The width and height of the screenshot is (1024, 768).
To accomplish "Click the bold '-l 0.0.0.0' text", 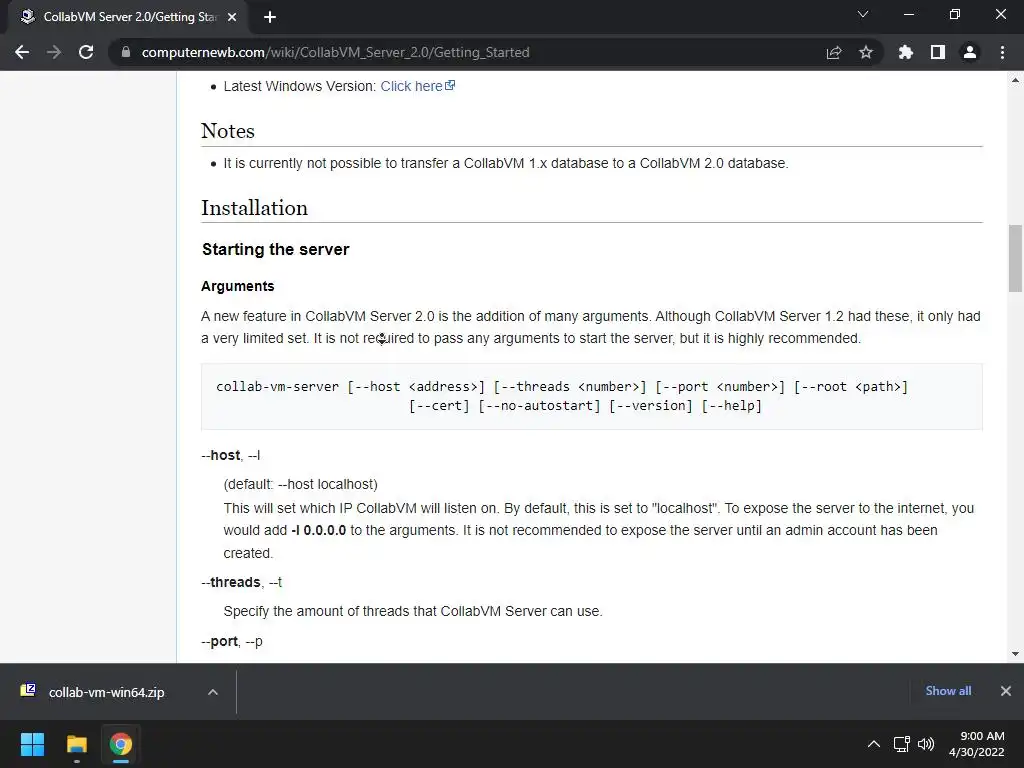I will coord(319,530).
